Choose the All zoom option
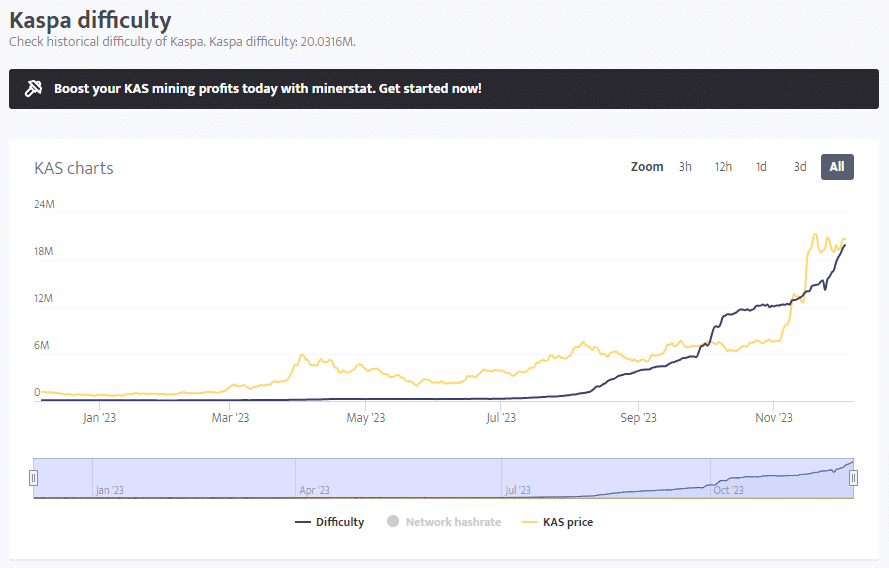The height and width of the screenshot is (568, 889). click(x=837, y=167)
